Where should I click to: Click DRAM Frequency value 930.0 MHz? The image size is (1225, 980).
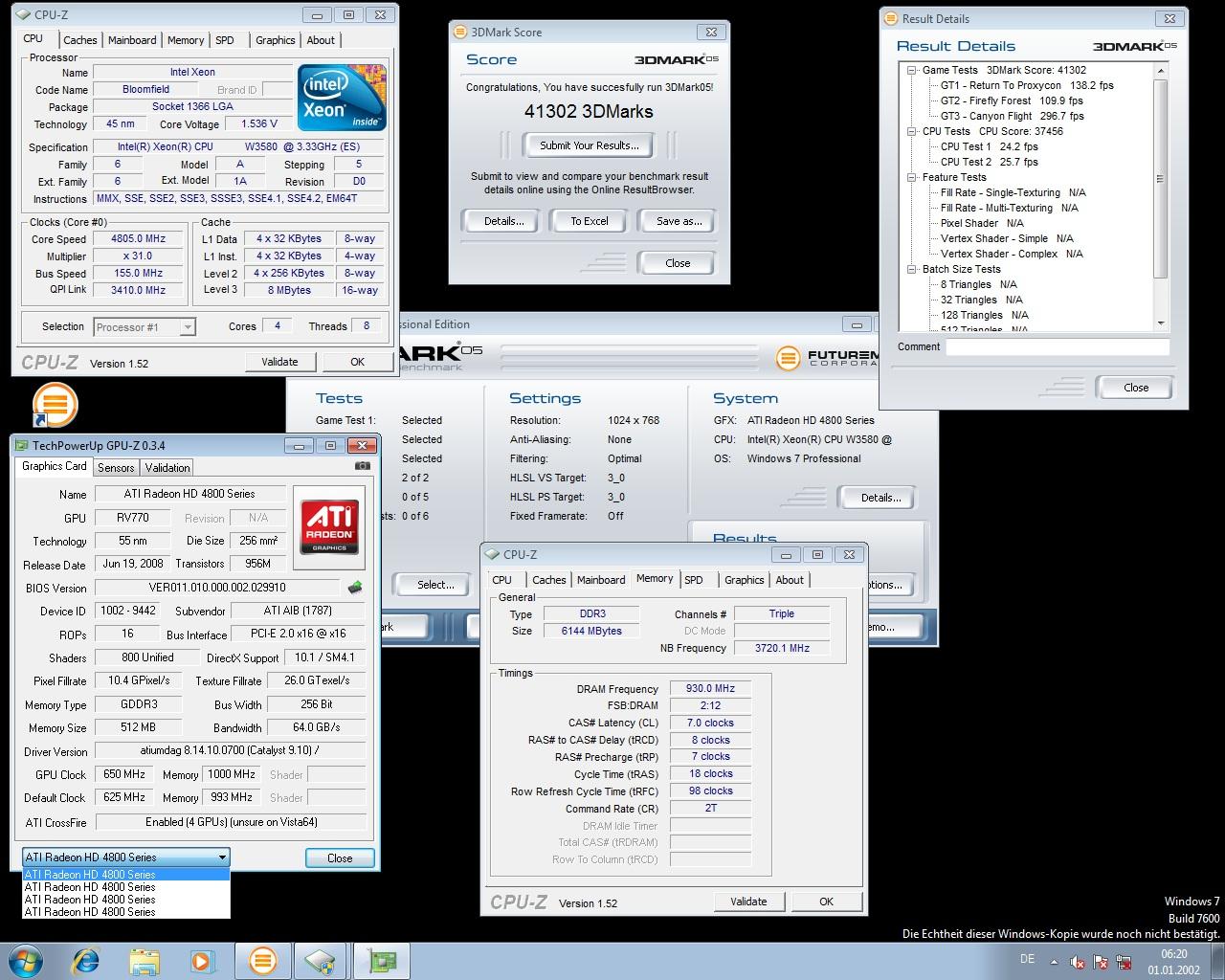(x=710, y=688)
